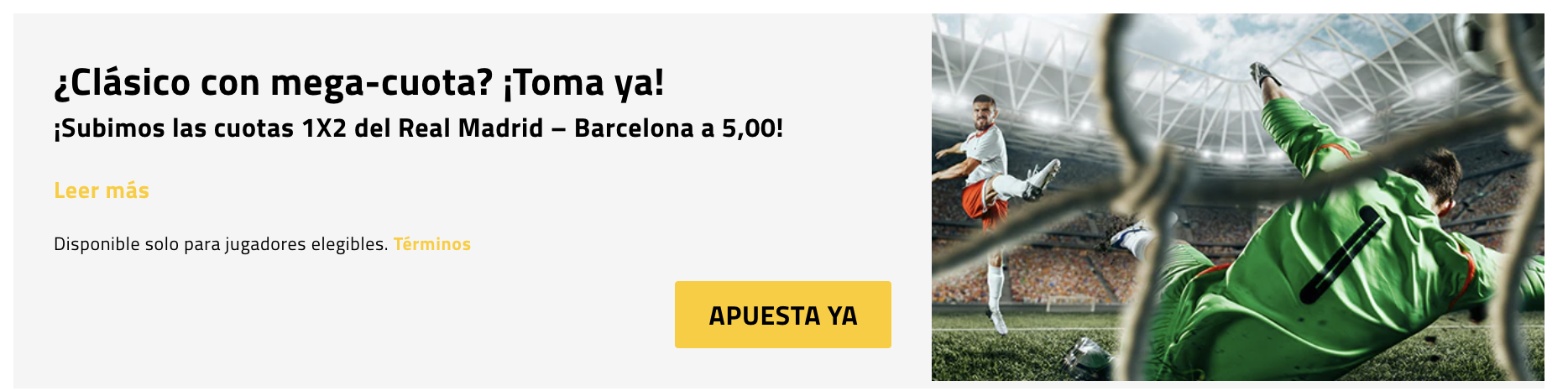Image resolution: width=1568 pixels, height=391 pixels.
Task: Click the ¡Toma ya! text in headline
Action: [583, 83]
